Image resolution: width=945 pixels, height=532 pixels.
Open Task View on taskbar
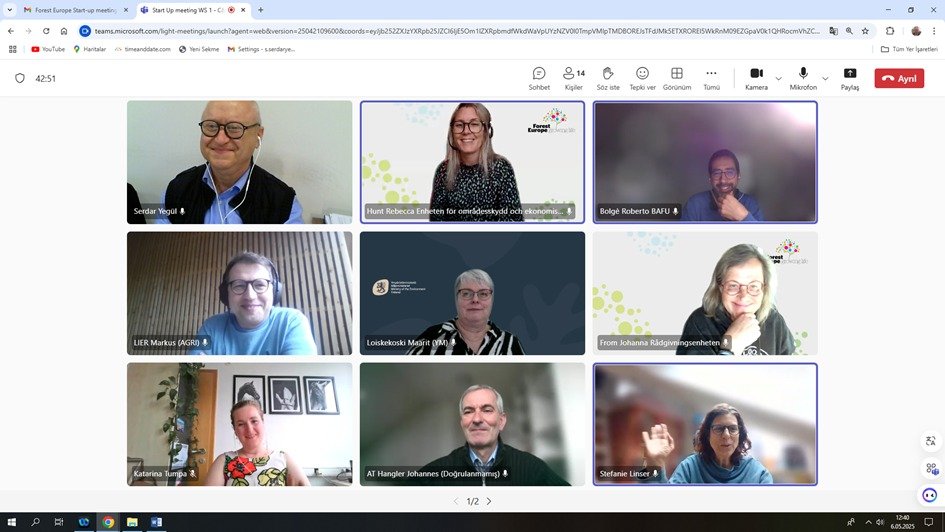58,522
